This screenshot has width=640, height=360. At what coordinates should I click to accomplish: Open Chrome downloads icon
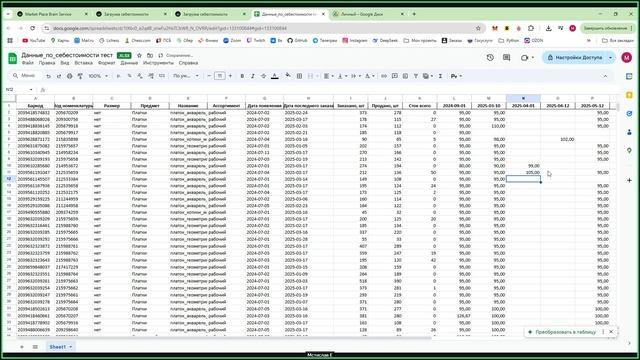[548, 28]
